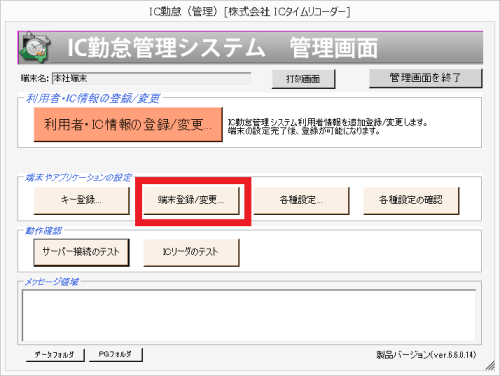Click inside the メッセージ領域 text box
This screenshot has width=500, height=376.
coord(249,315)
